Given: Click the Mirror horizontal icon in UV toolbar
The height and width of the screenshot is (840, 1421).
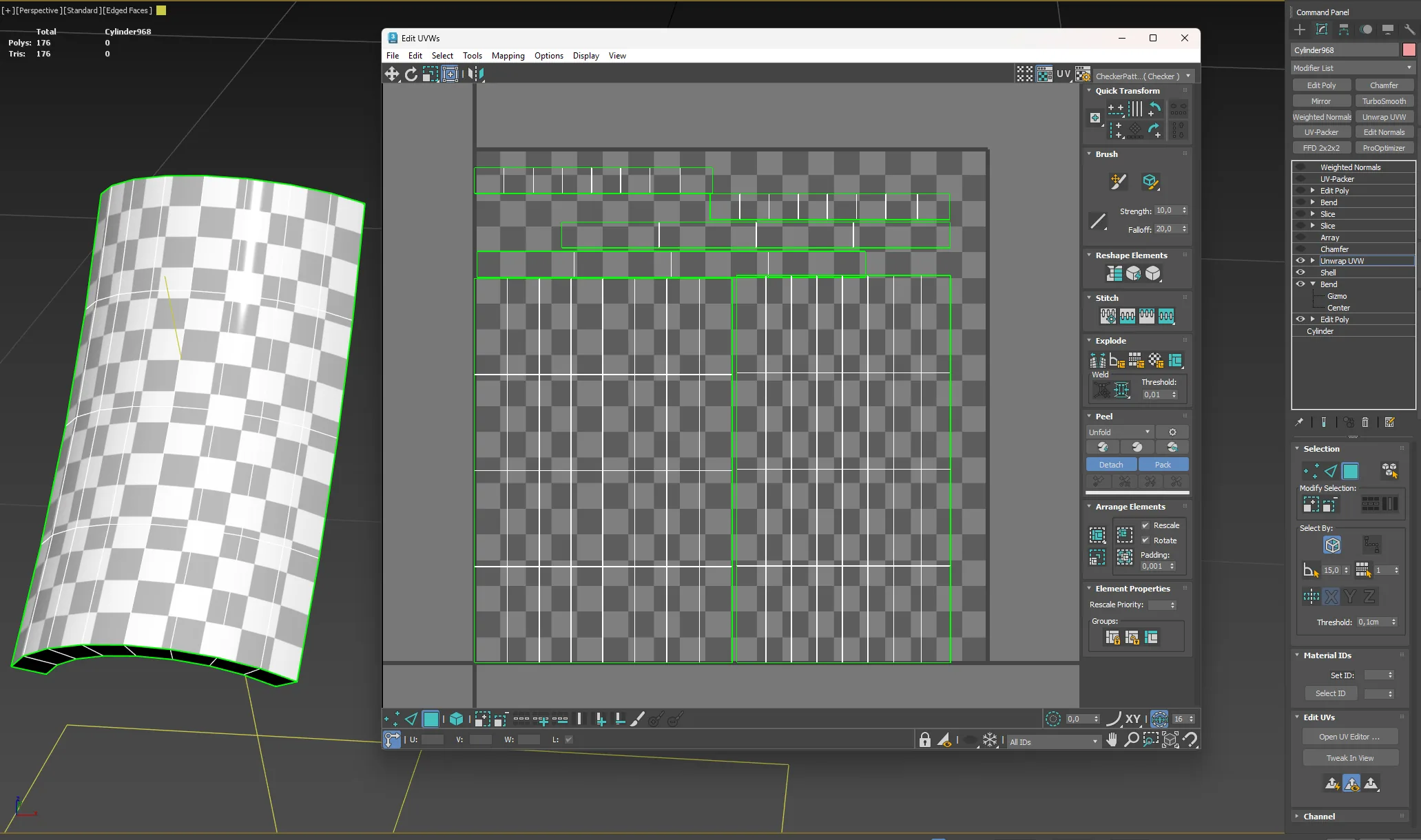Looking at the screenshot, I should pos(475,74).
